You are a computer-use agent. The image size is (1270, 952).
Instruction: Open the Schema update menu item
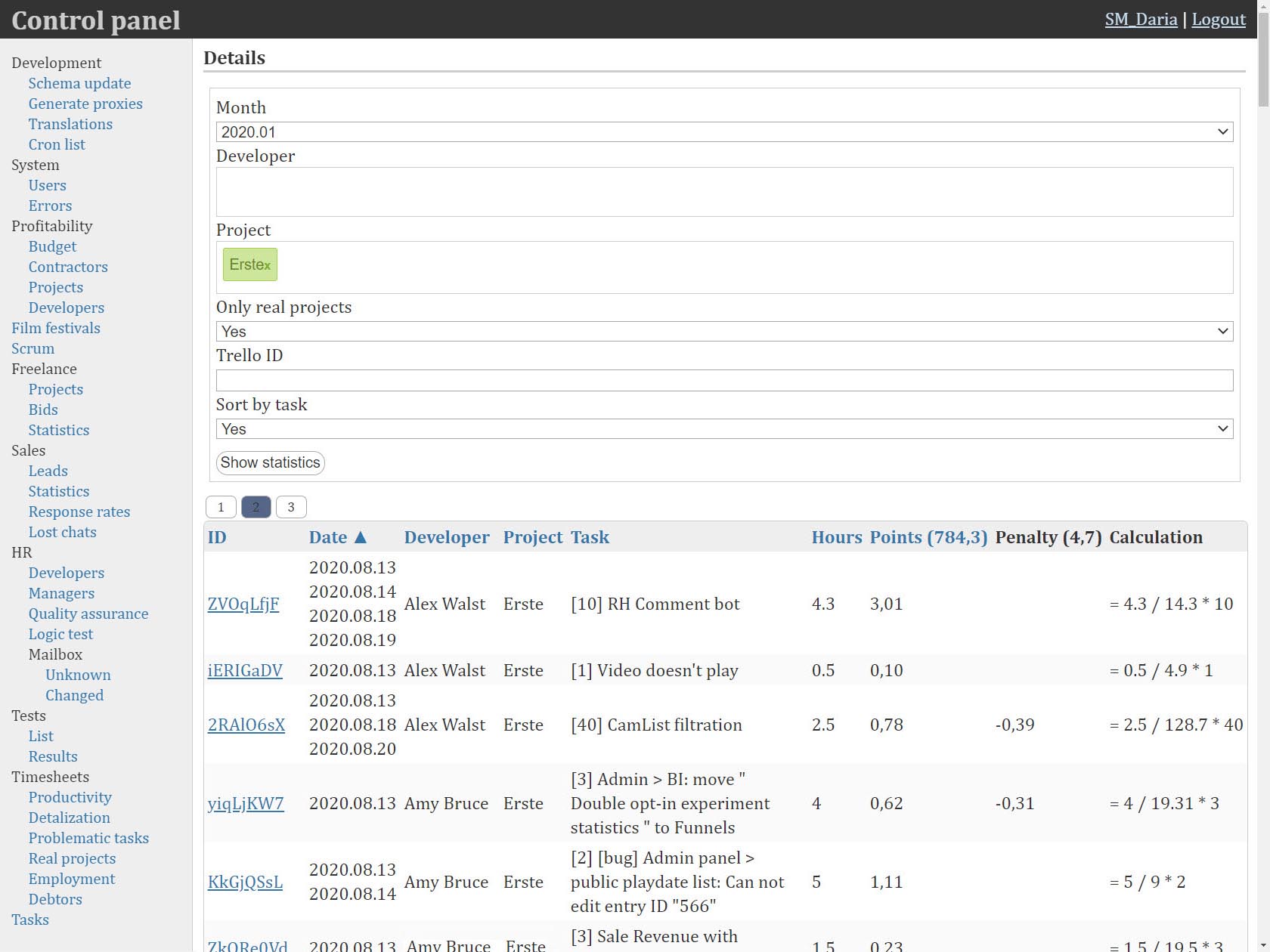point(79,83)
